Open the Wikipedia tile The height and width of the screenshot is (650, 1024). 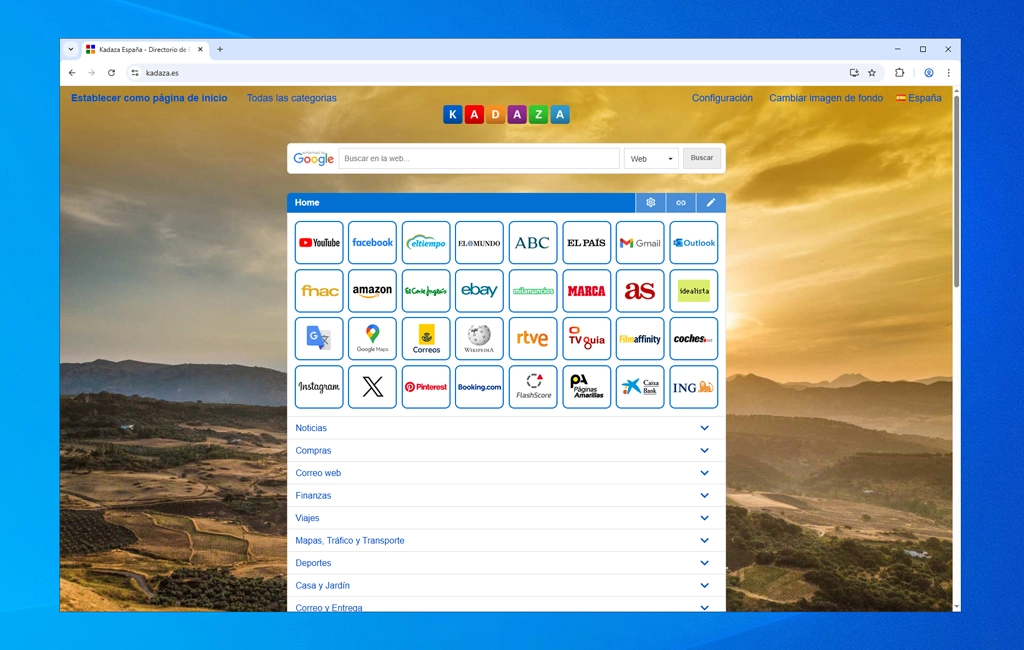pyautogui.click(x=479, y=338)
